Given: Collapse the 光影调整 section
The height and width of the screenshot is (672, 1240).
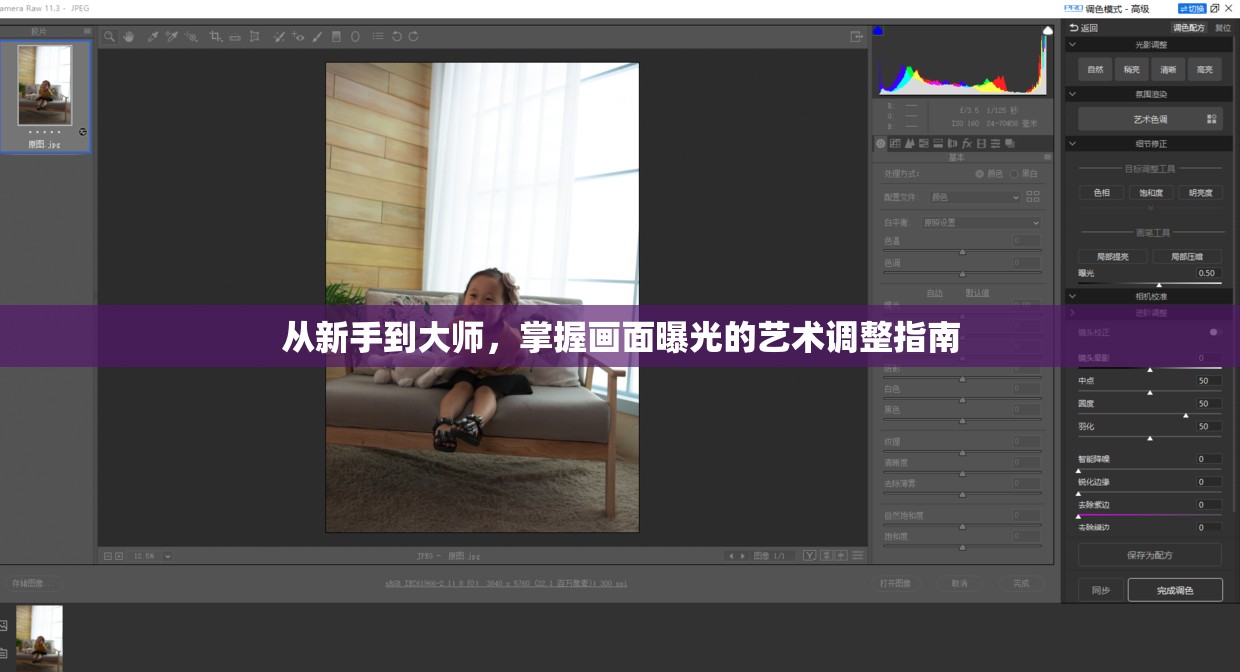Looking at the screenshot, I should click(x=1073, y=45).
